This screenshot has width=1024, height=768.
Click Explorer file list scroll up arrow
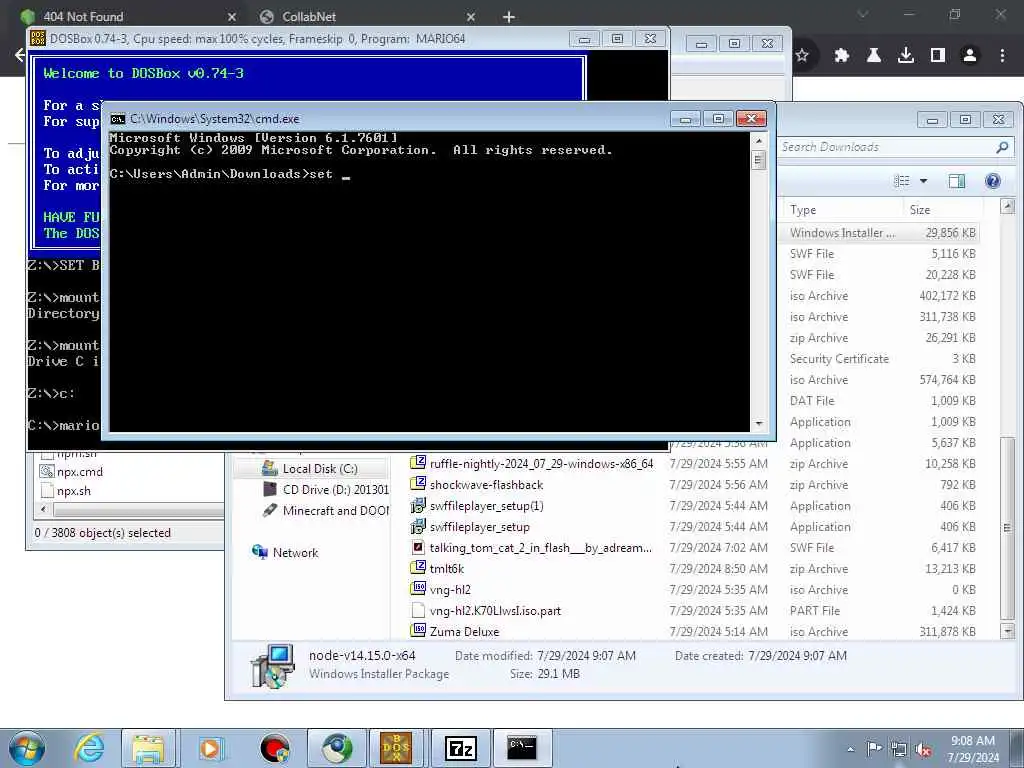pyautogui.click(x=1008, y=206)
